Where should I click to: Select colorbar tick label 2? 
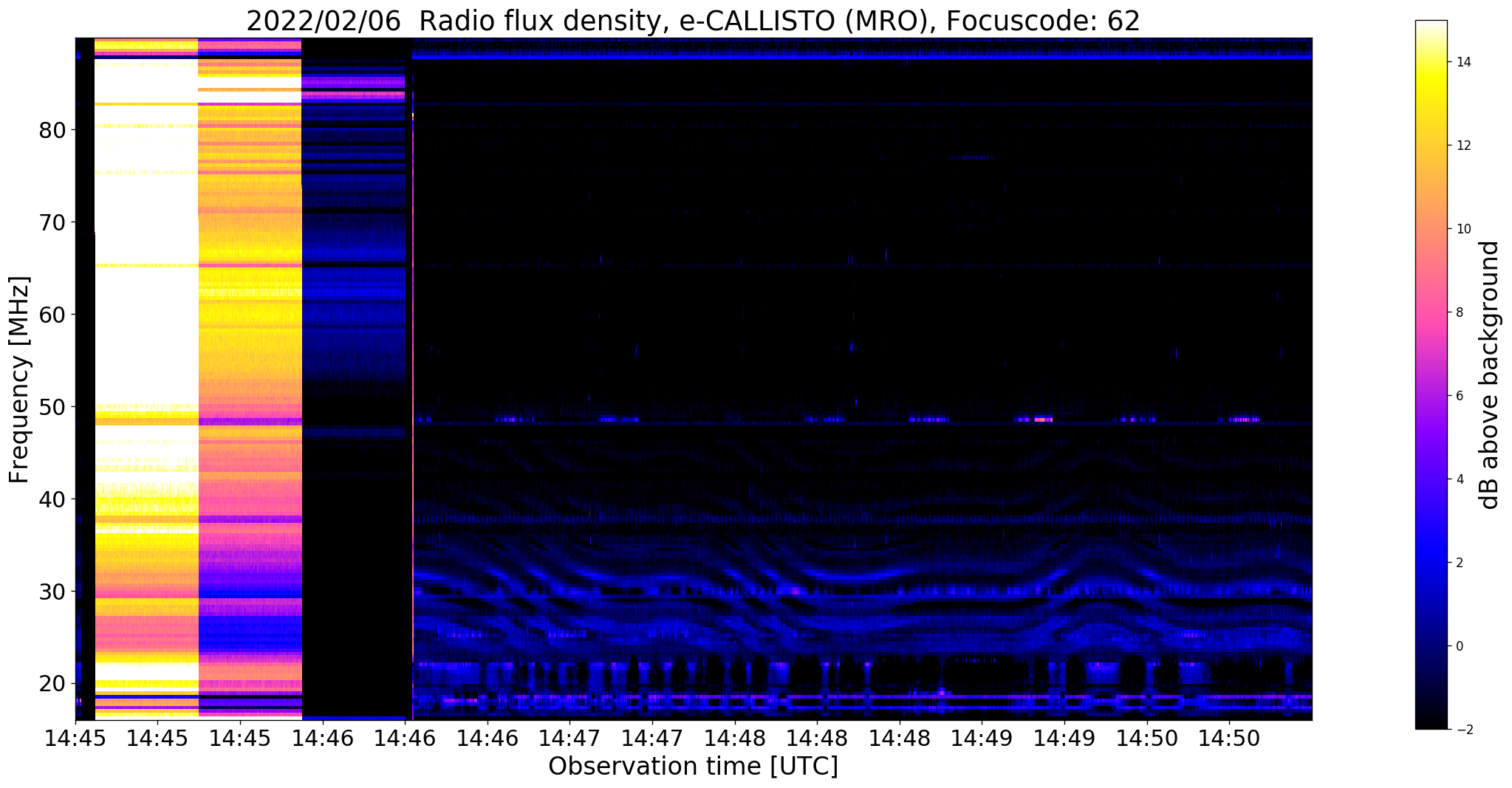[x=1460, y=563]
